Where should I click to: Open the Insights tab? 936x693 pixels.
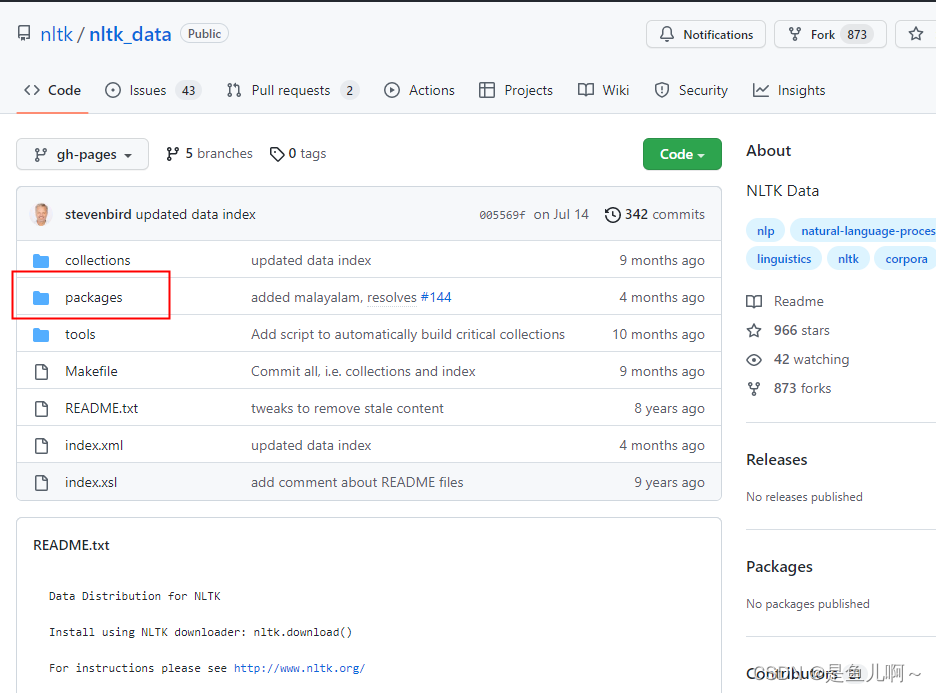click(x=789, y=90)
